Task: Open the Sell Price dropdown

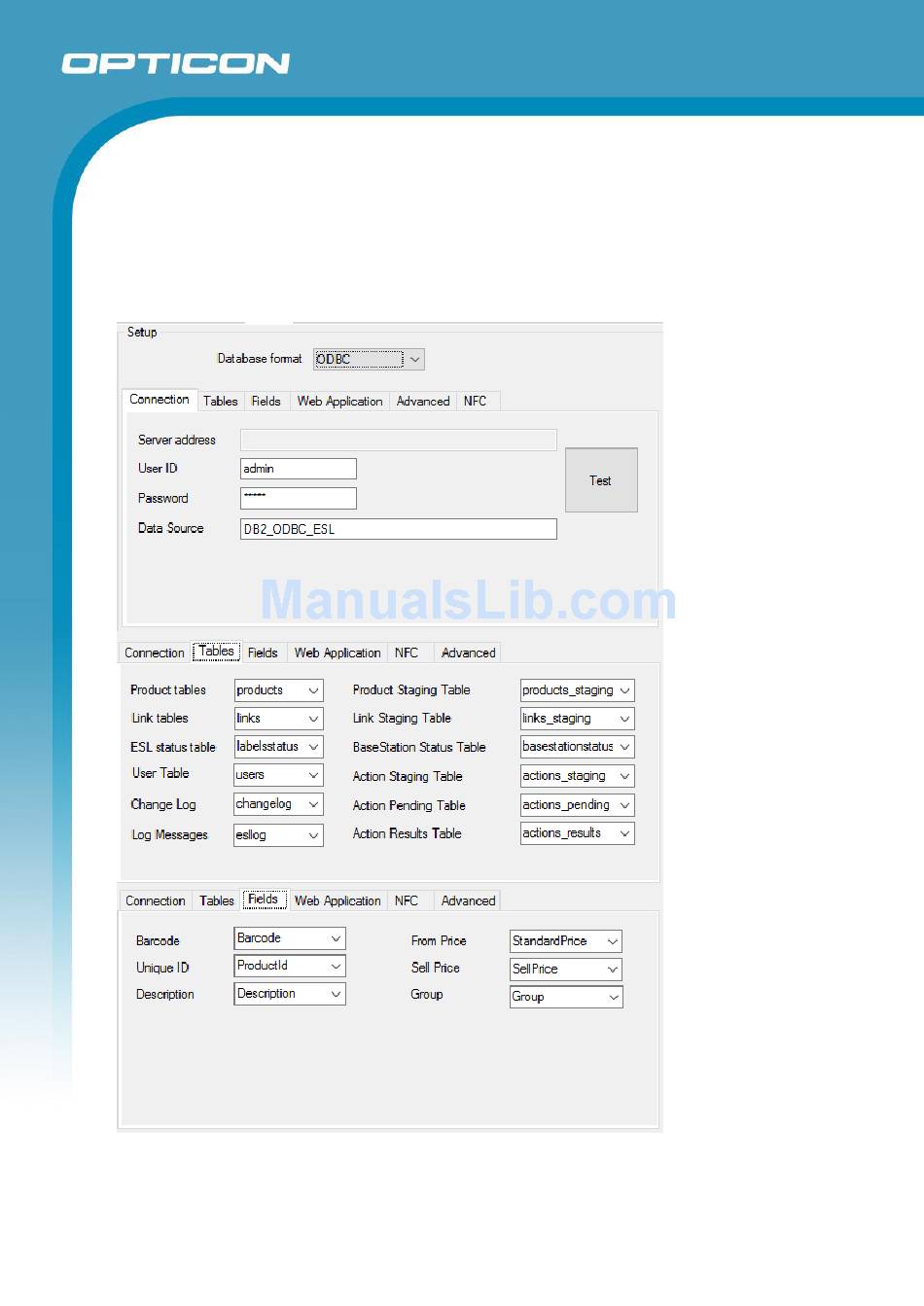Action: coord(566,970)
